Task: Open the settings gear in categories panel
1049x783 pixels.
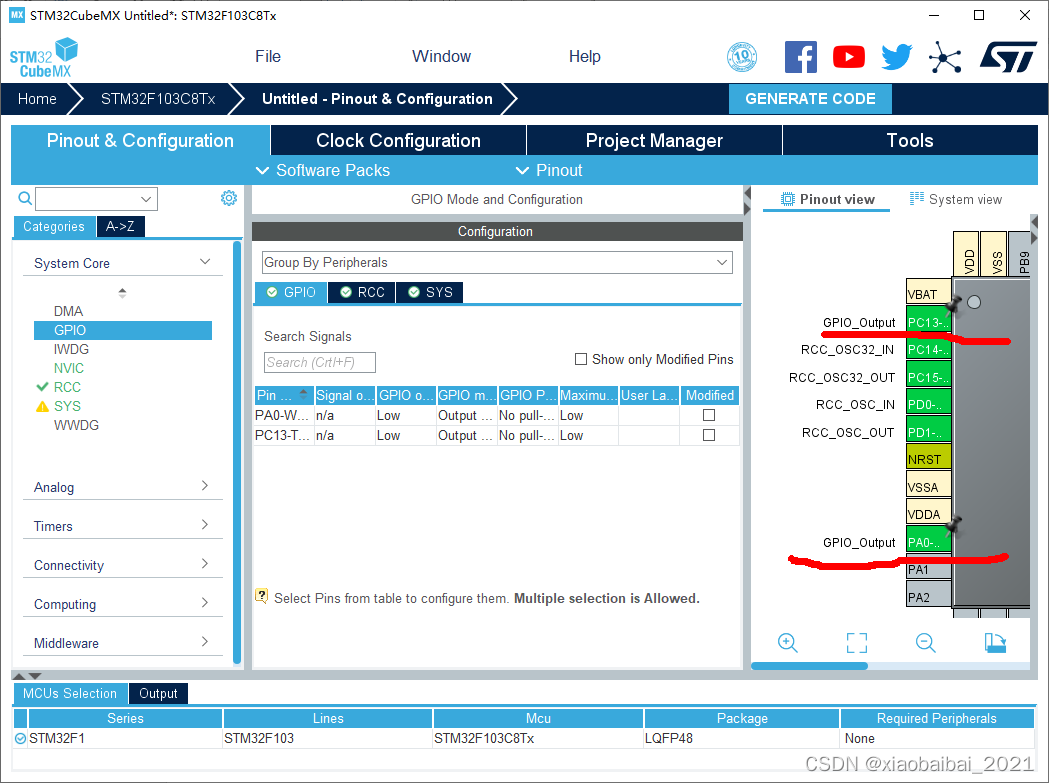Action: (x=229, y=198)
